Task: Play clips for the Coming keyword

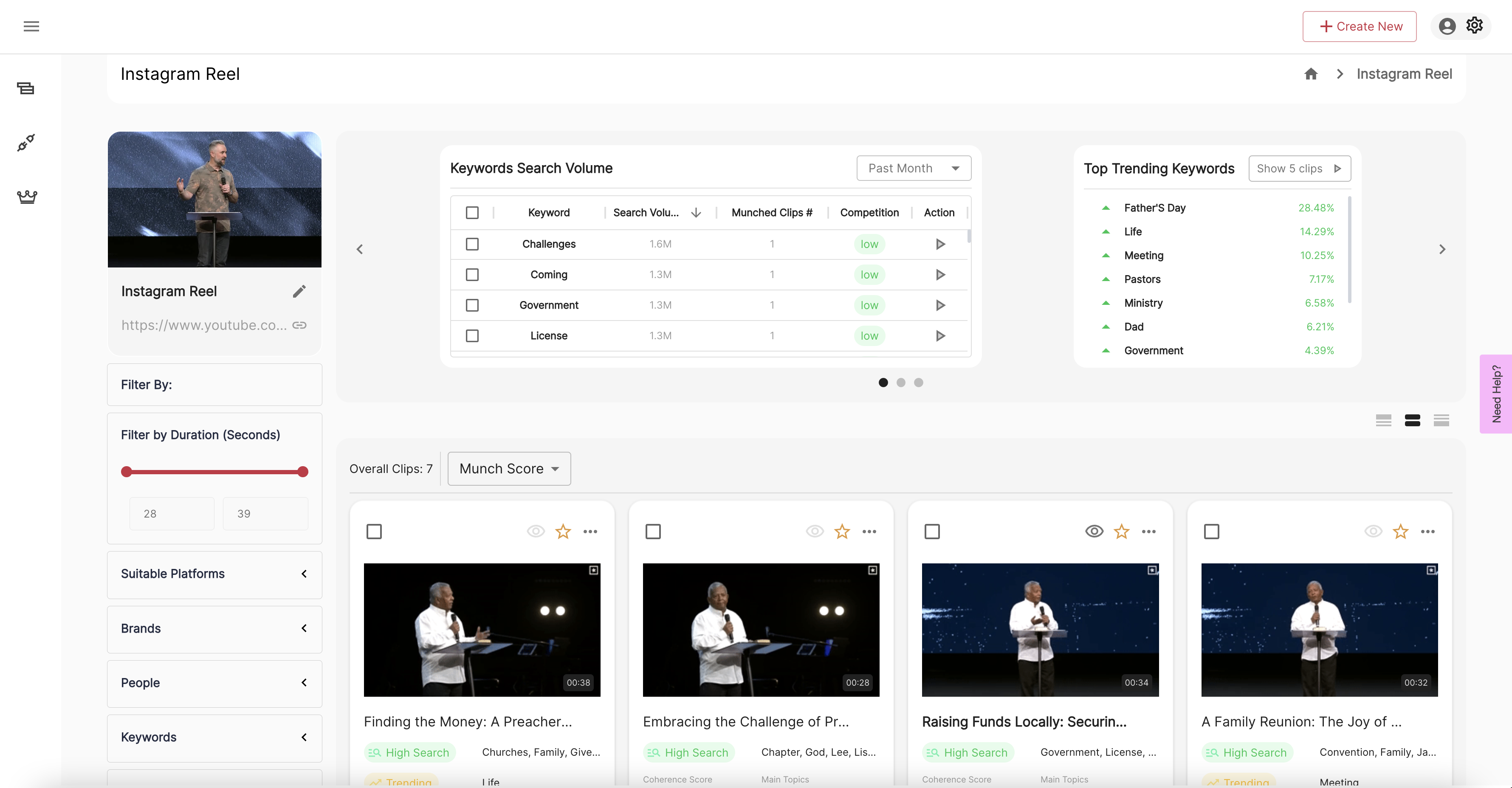Action: coord(940,275)
